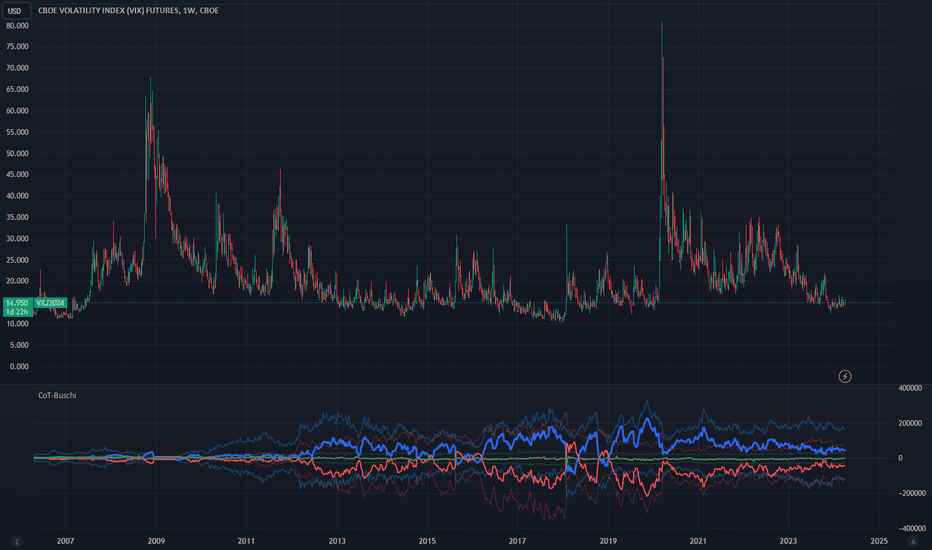Open the timezone Z button
Image resolution: width=932 pixels, height=550 pixels.
point(17,541)
